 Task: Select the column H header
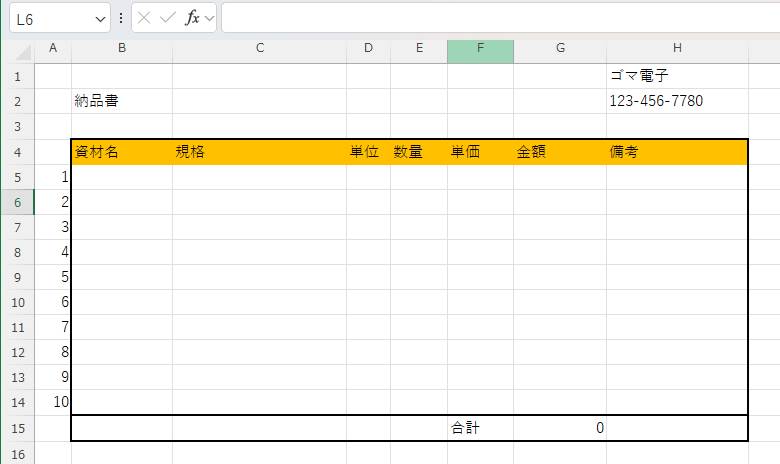coord(677,48)
